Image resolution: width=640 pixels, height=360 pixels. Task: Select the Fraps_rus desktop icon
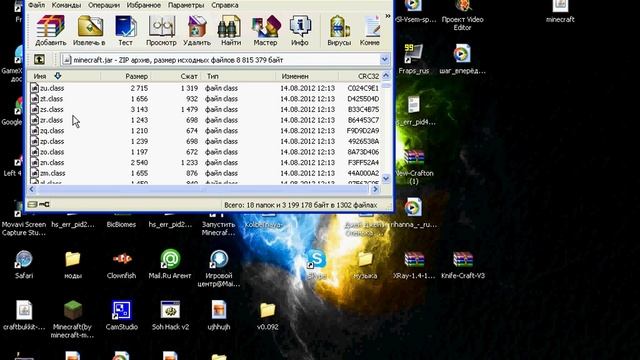click(x=414, y=59)
